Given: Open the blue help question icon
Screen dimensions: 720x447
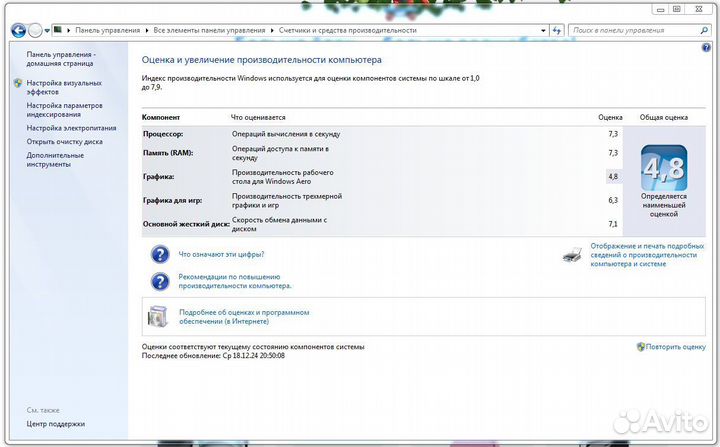Looking at the screenshot, I should click(x=706, y=48).
